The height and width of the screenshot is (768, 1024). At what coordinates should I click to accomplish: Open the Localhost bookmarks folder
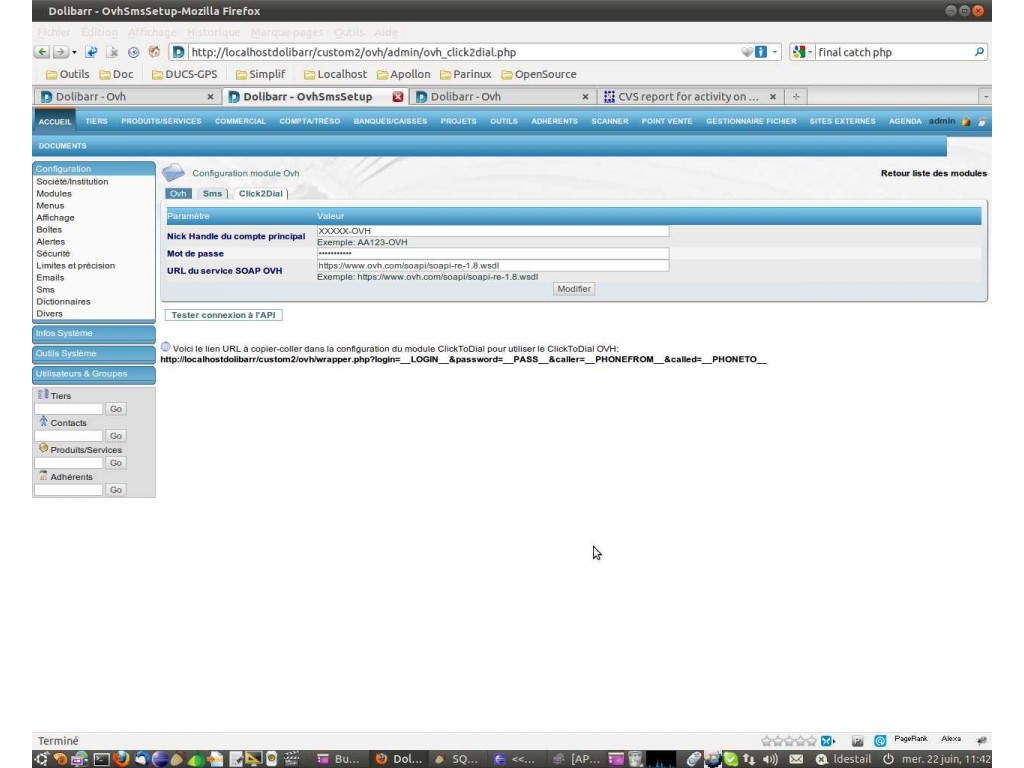335,74
